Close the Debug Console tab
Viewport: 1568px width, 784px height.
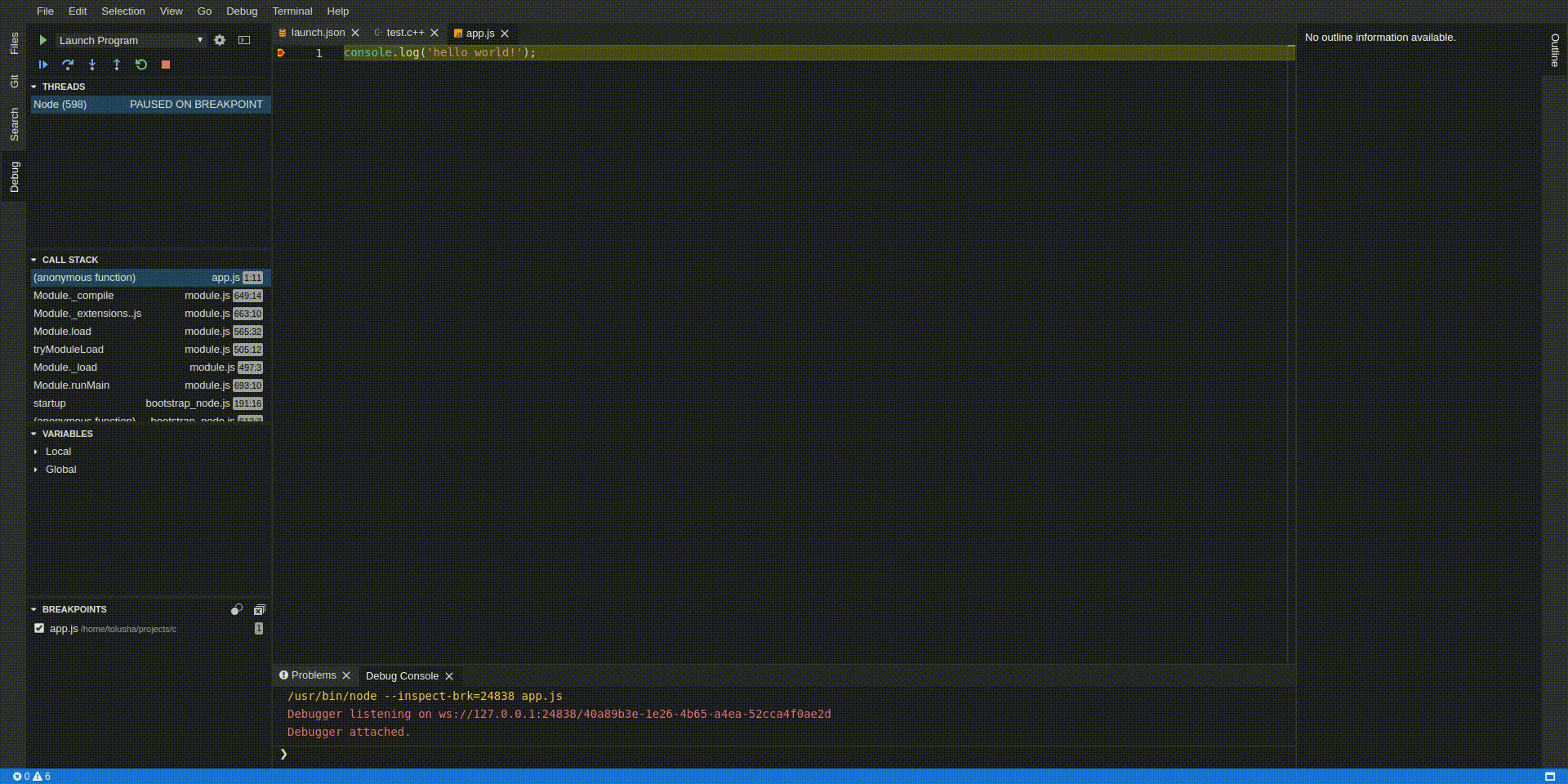pyautogui.click(x=449, y=676)
